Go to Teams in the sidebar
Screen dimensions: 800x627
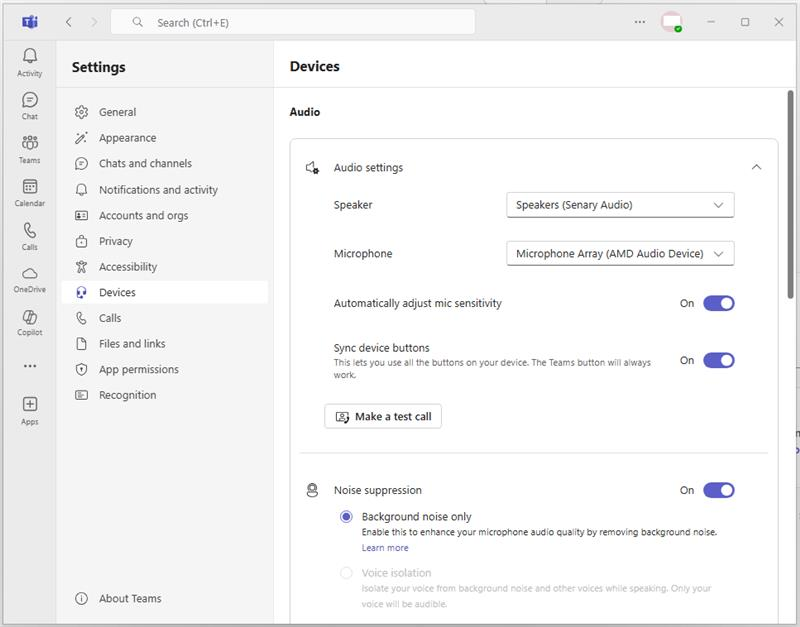[30, 149]
